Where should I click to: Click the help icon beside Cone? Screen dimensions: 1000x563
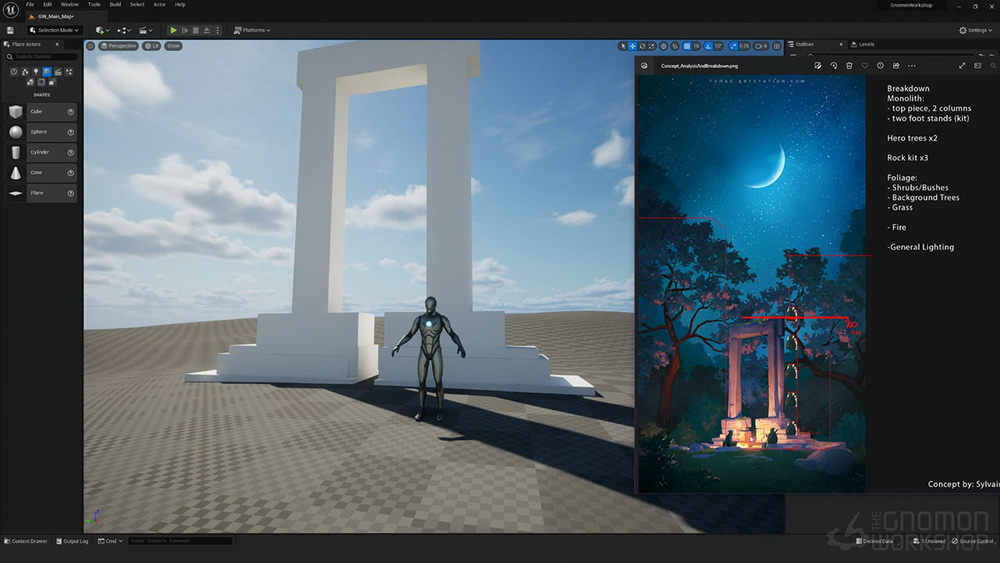tap(71, 173)
